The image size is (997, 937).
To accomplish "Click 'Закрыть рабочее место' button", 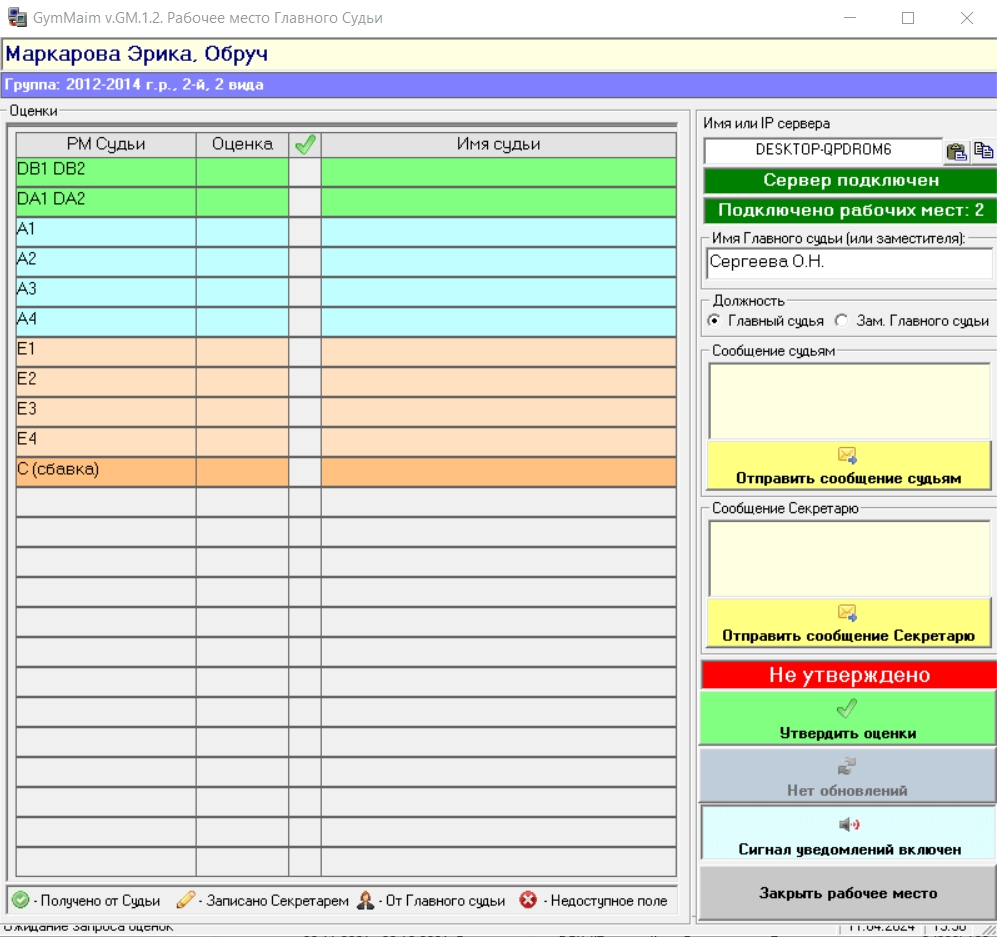I will 848,893.
